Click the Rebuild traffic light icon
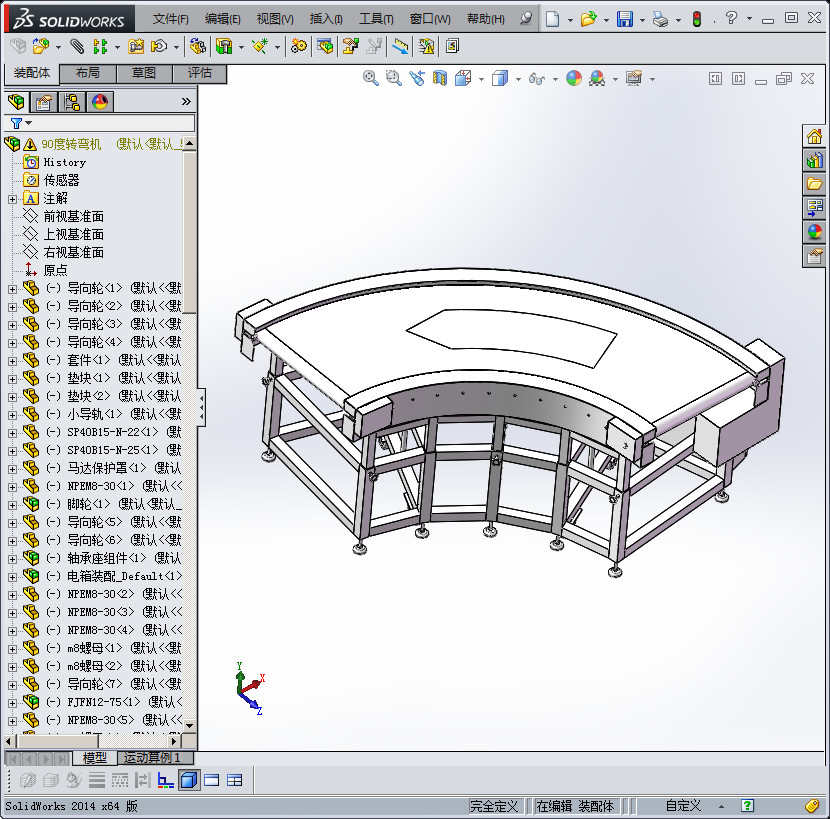 tap(697, 19)
